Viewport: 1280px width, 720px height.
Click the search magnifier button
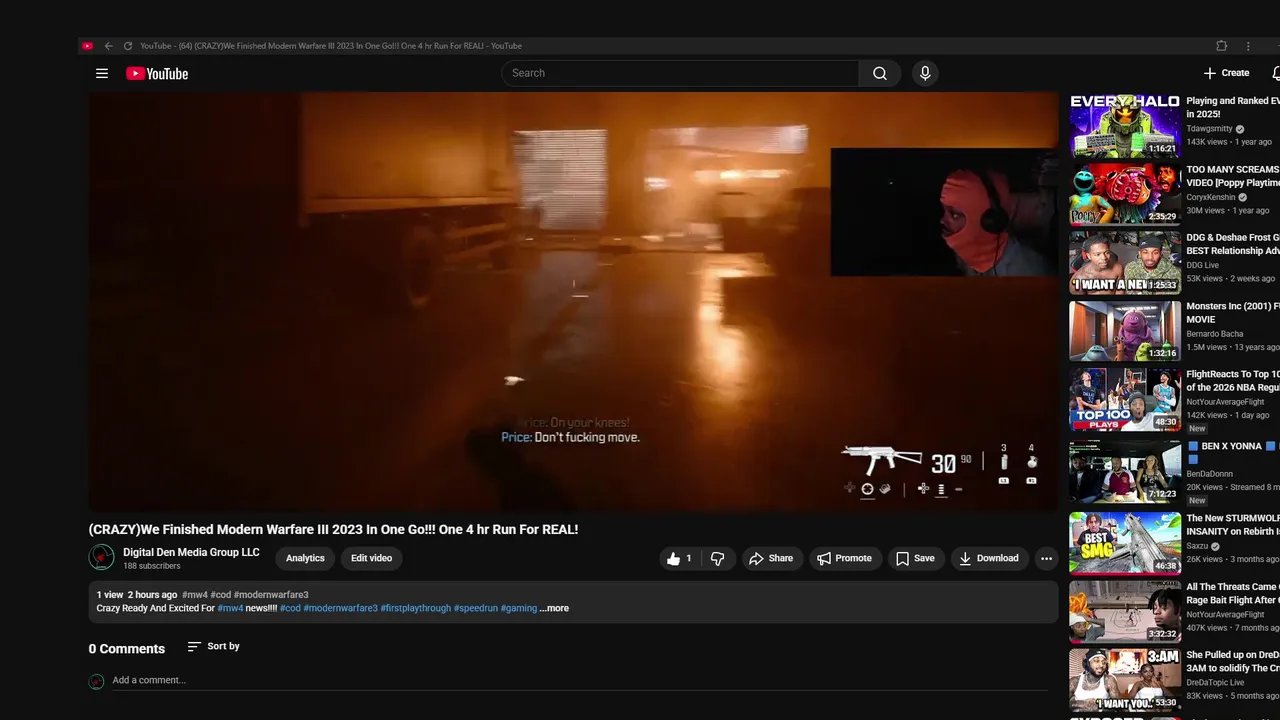click(880, 73)
